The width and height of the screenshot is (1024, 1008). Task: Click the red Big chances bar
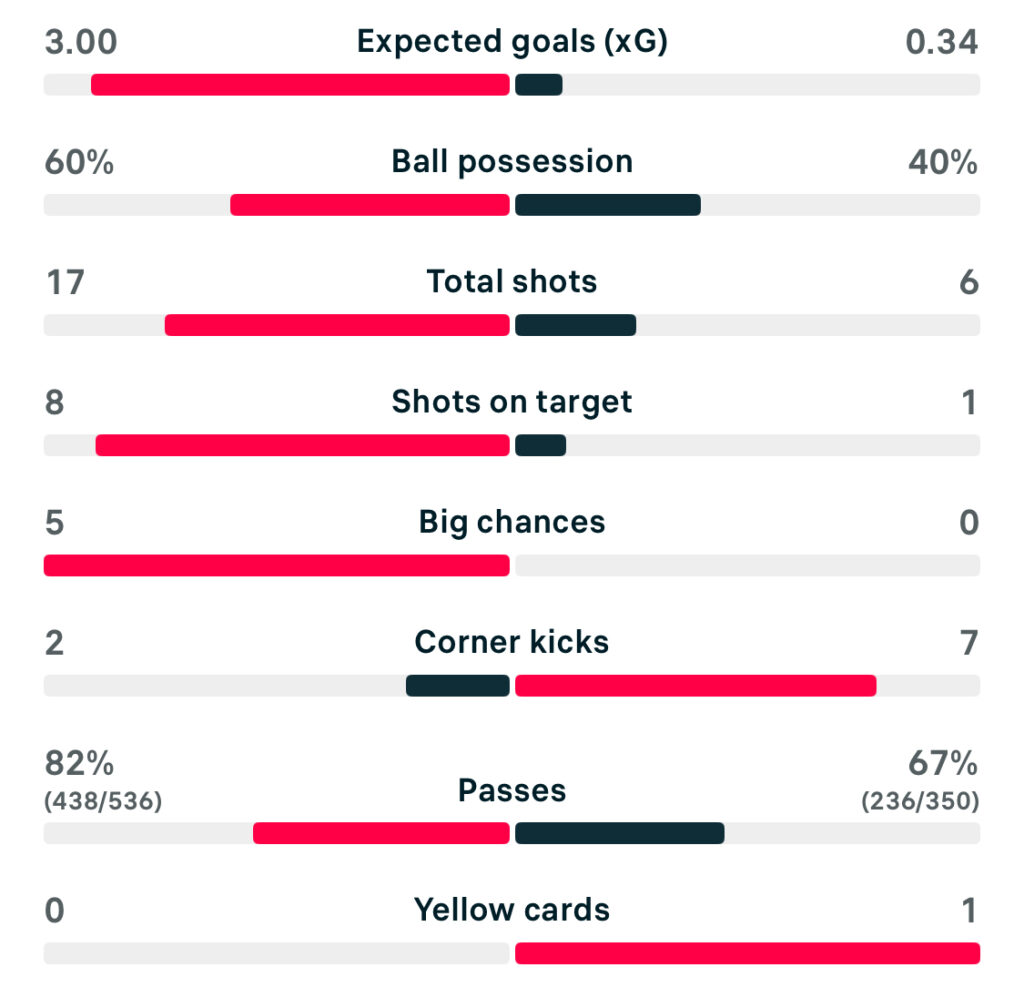pos(276,566)
